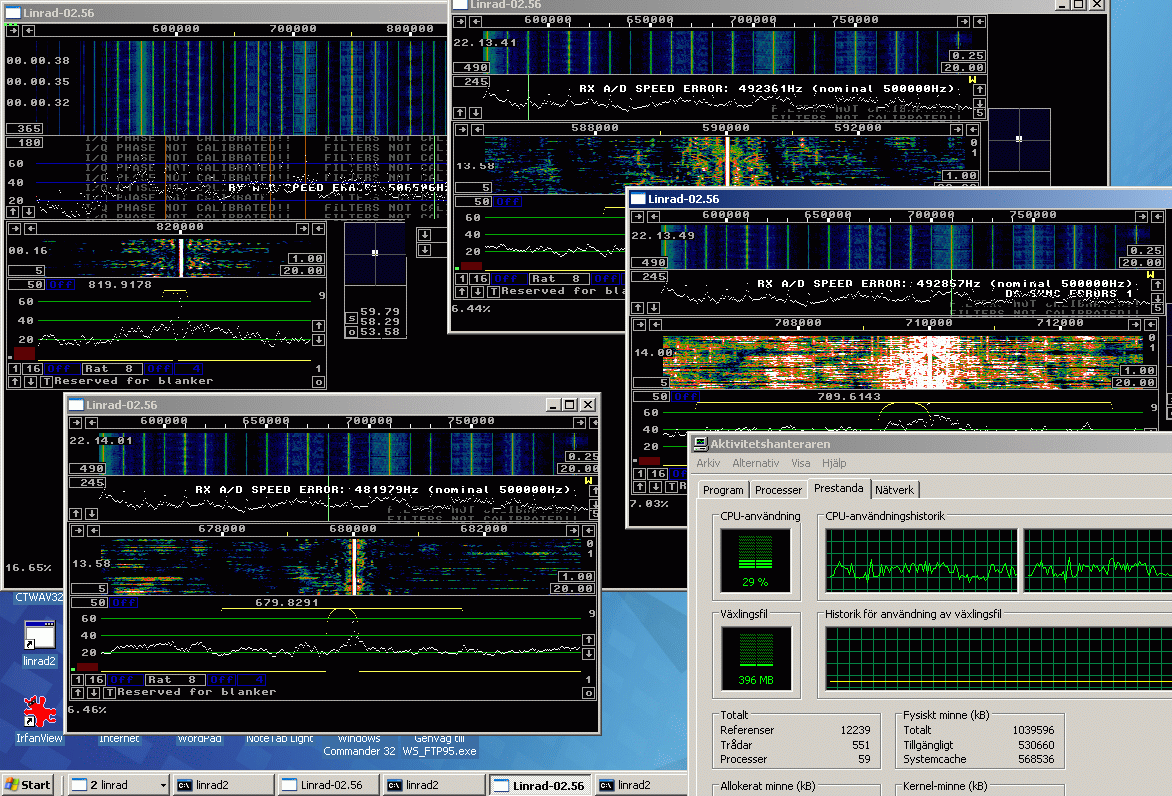Image resolution: width=1172 pixels, height=796 pixels.
Task: Click polarization crosshair box in 22.13.41 window
Action: pyautogui.click(x=1019, y=140)
